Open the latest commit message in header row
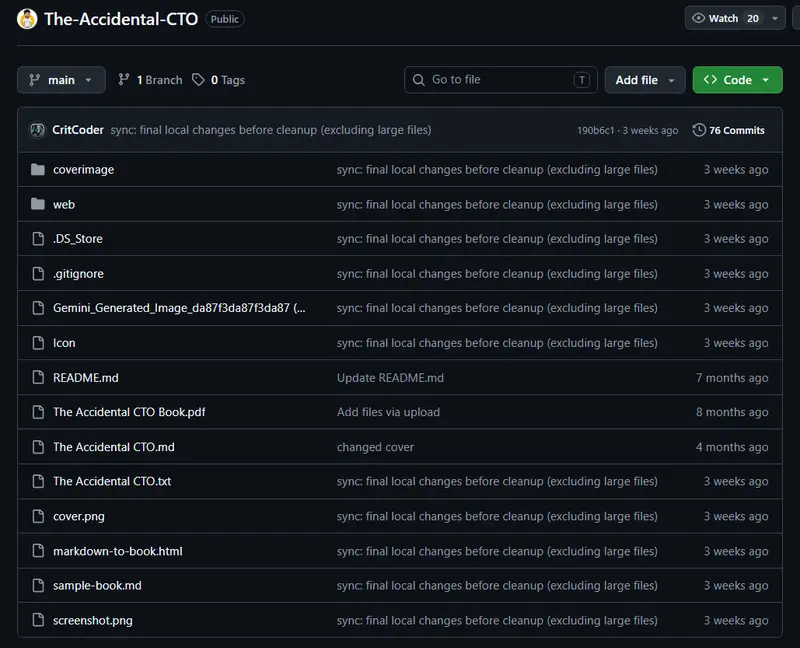The width and height of the screenshot is (800, 648). 271,130
